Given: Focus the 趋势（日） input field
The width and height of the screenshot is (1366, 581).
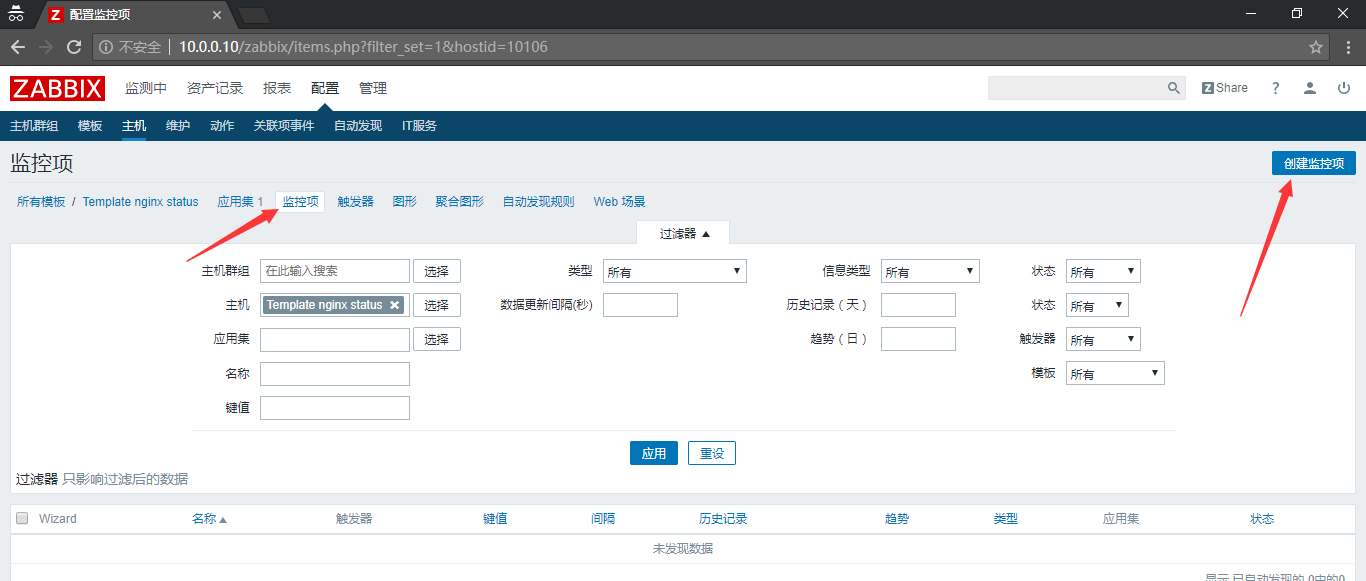Looking at the screenshot, I should (918, 339).
